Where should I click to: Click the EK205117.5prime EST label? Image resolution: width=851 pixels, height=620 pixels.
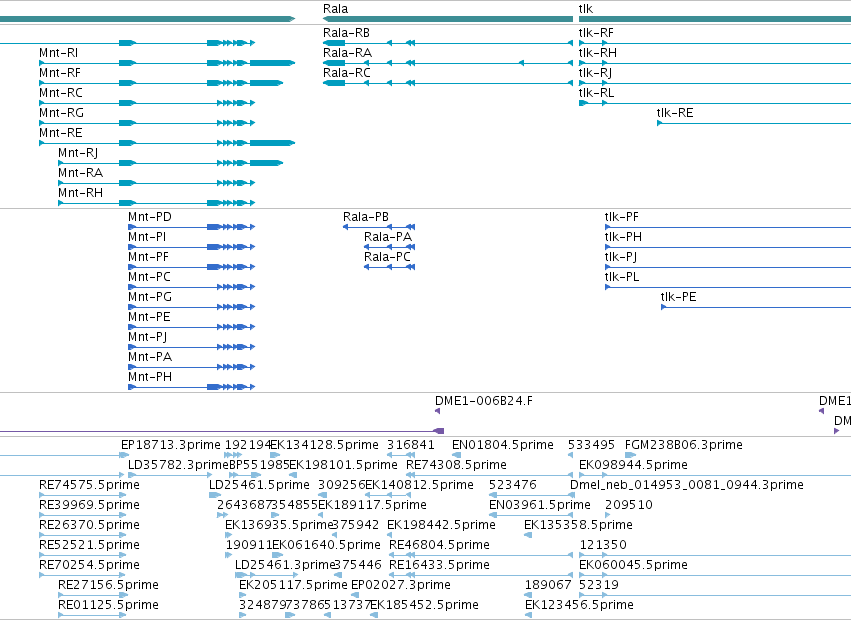pyautogui.click(x=293, y=585)
